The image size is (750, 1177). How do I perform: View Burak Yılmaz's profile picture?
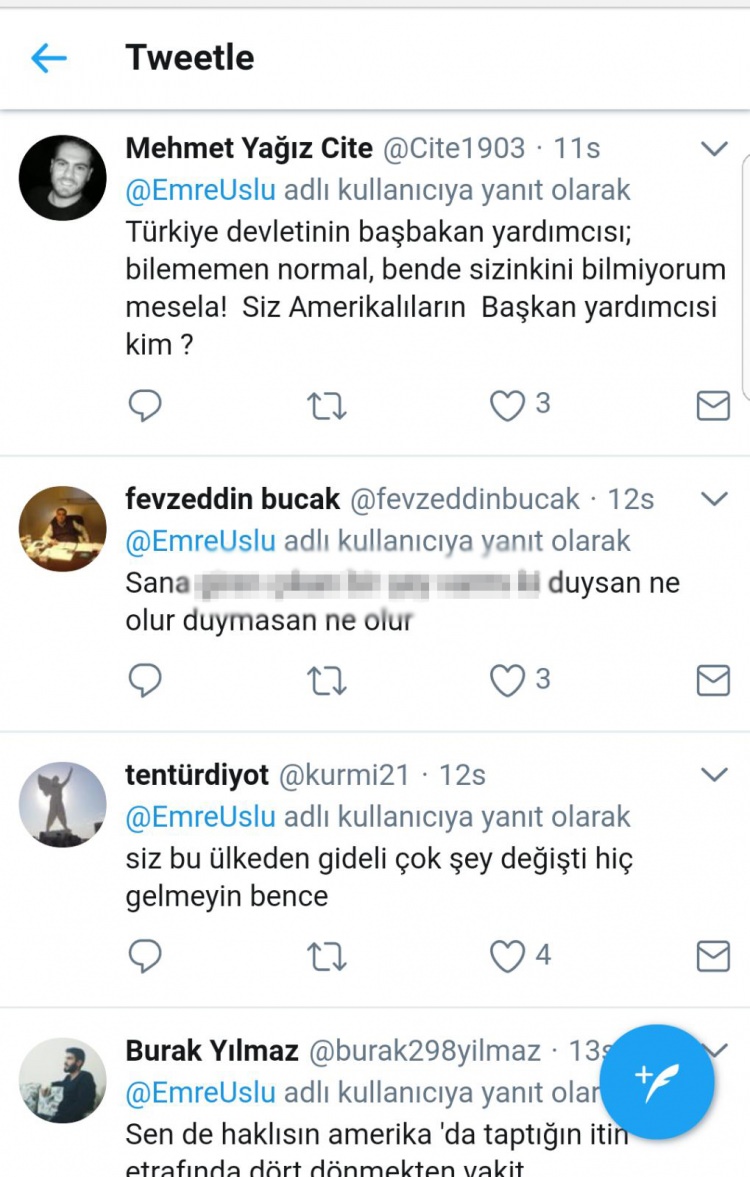pos(62,1081)
